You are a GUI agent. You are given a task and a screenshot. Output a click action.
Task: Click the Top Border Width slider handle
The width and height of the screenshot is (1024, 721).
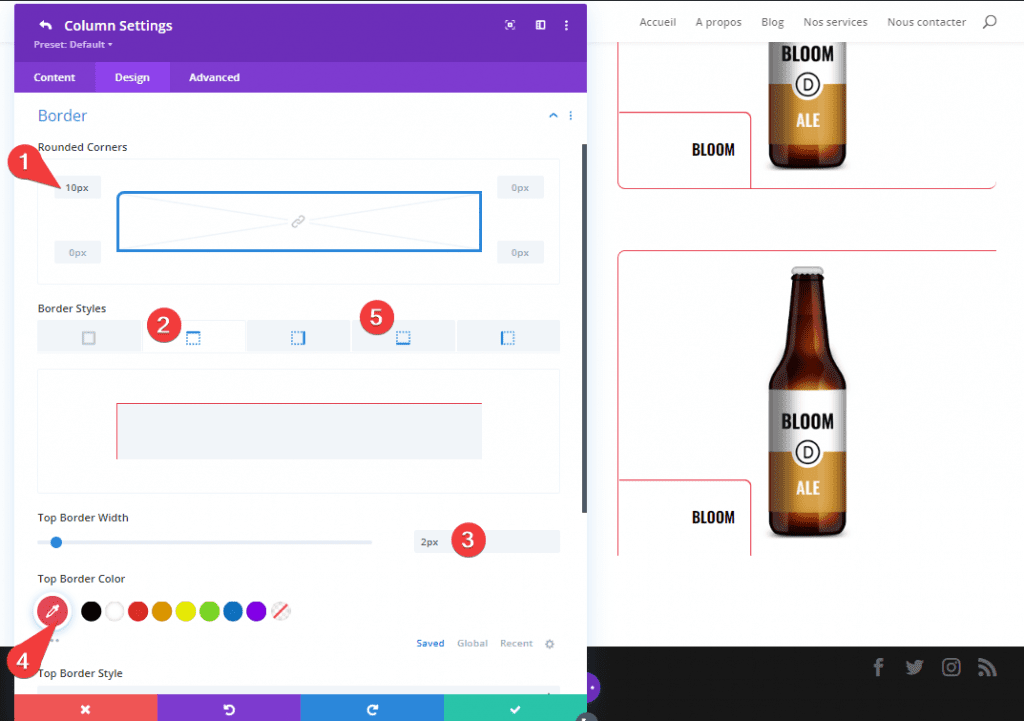point(56,542)
